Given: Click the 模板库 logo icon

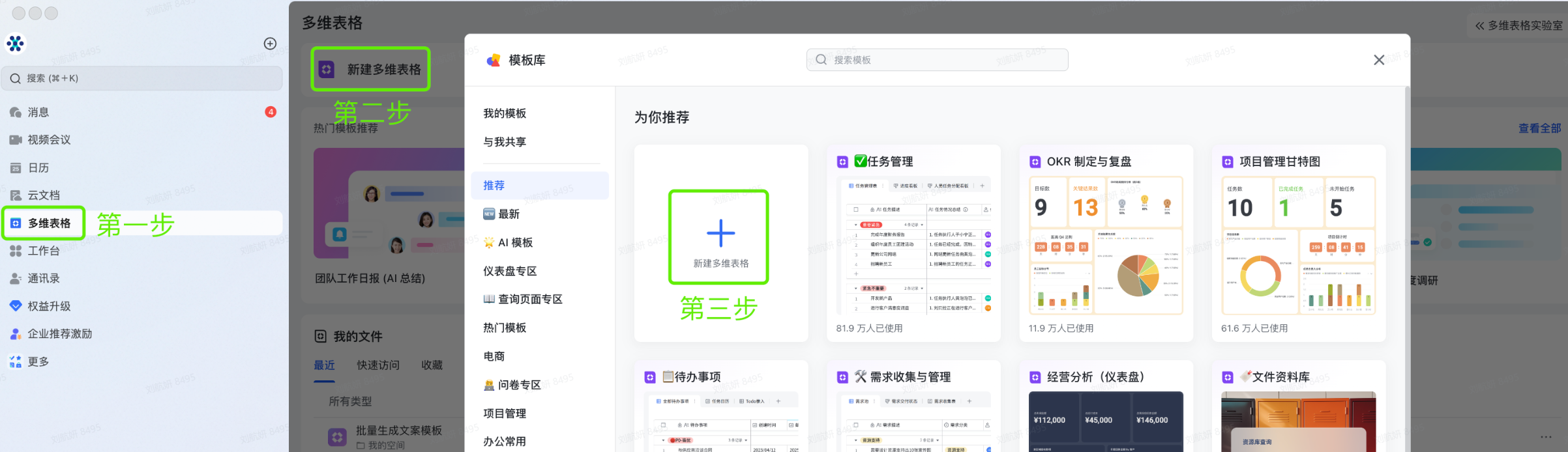Looking at the screenshot, I should click(494, 60).
